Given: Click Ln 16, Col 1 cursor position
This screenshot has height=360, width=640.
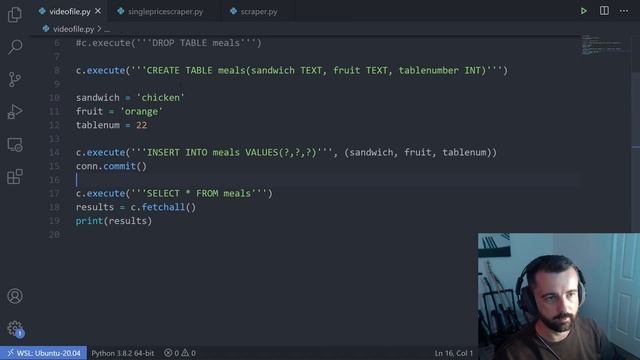Looking at the screenshot, I should [x=453, y=353].
